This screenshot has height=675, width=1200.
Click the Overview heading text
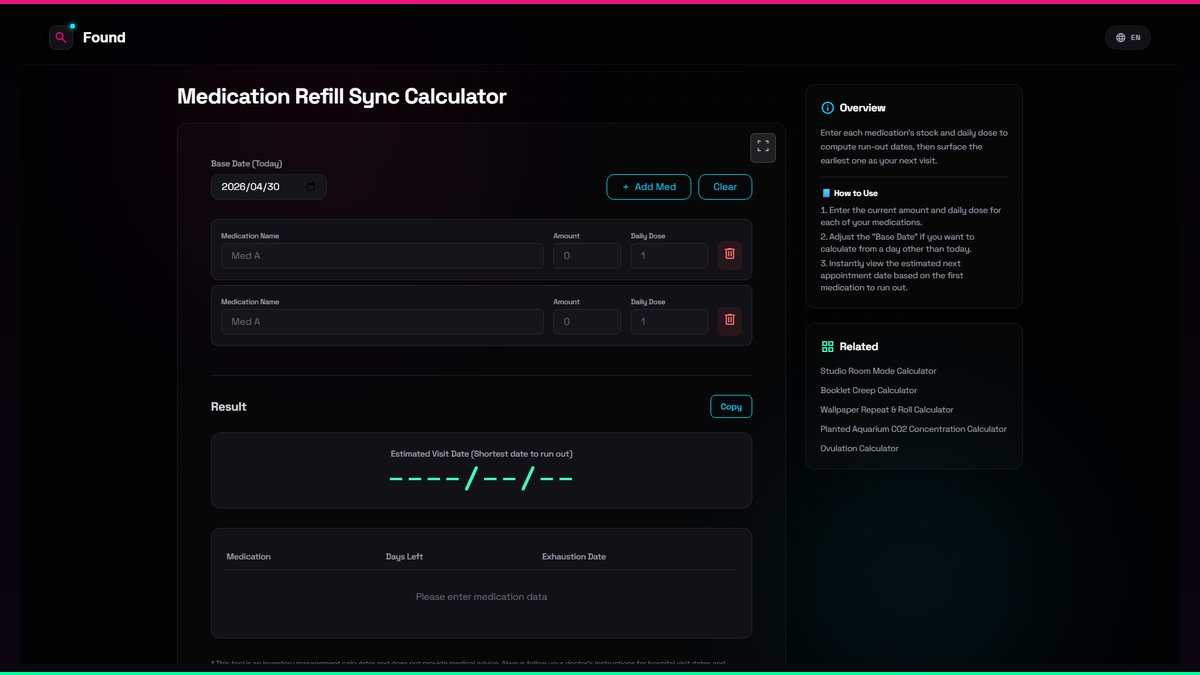point(863,108)
